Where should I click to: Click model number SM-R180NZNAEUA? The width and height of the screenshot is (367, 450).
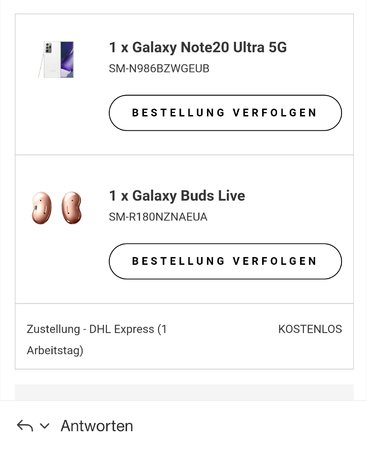click(x=158, y=217)
